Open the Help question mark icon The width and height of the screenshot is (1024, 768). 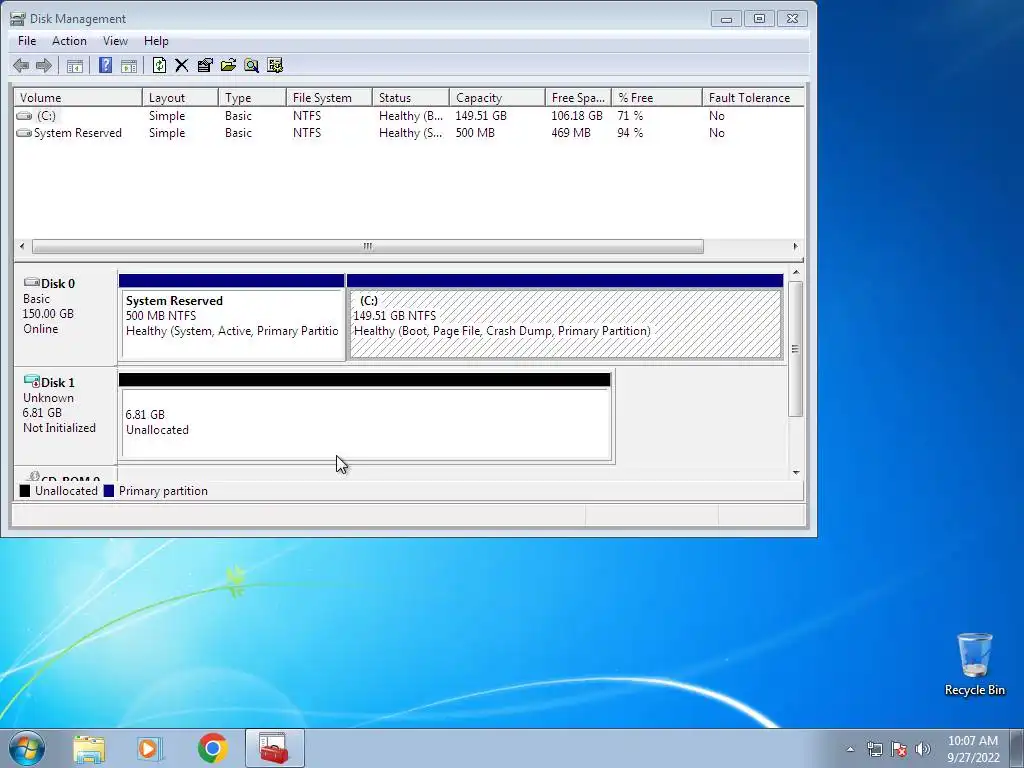105,65
